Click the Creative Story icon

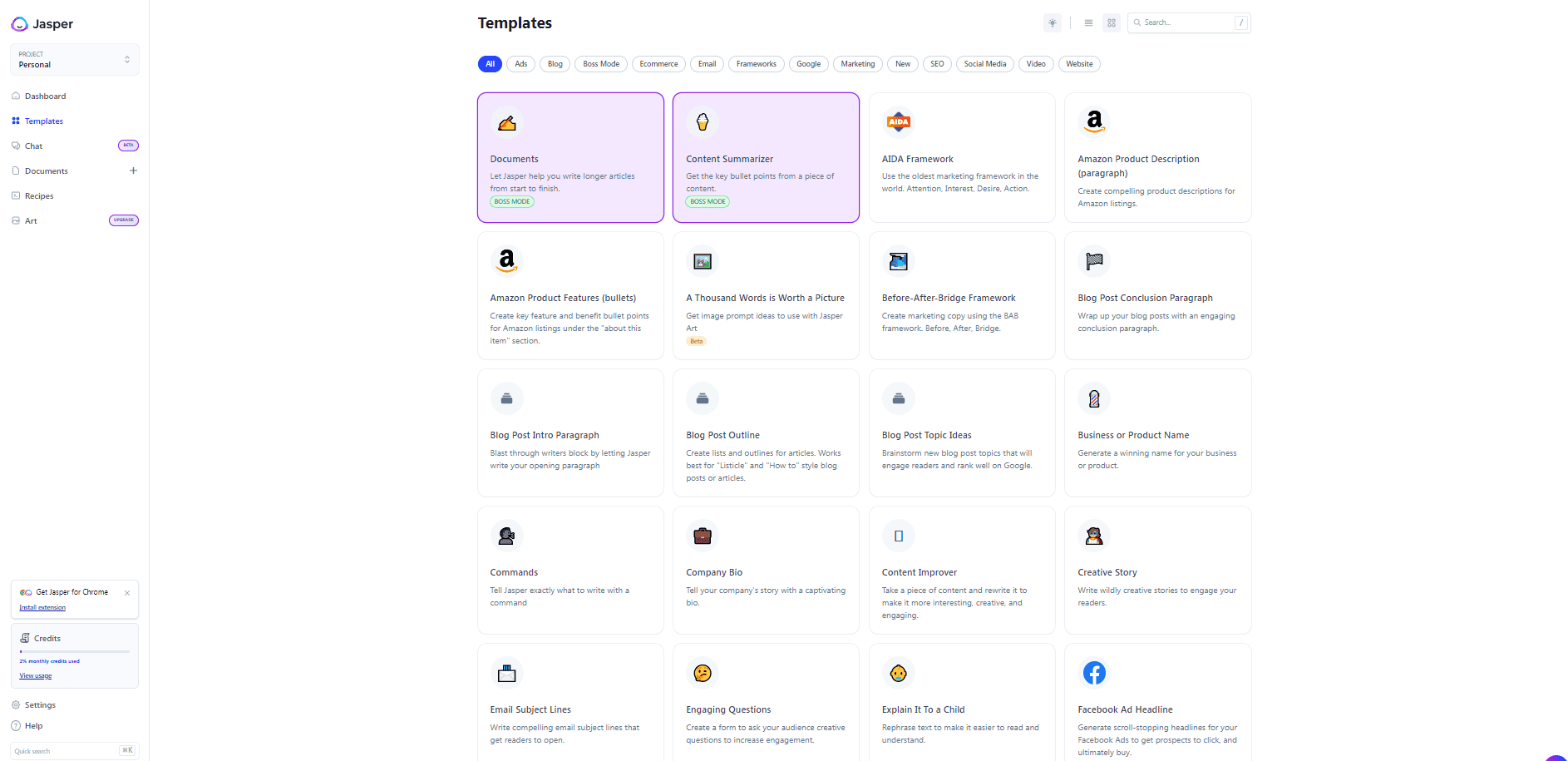point(1094,536)
